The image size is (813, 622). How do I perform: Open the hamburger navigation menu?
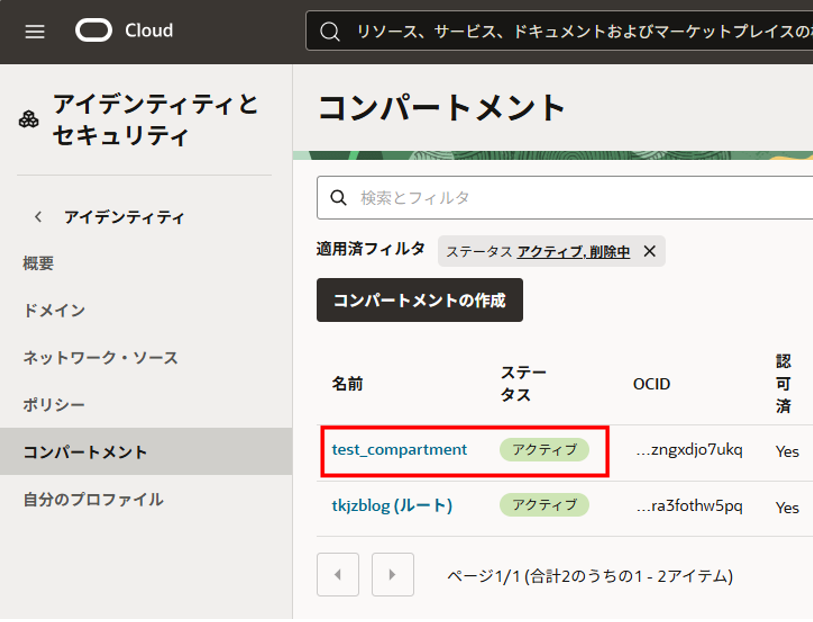coord(35,31)
